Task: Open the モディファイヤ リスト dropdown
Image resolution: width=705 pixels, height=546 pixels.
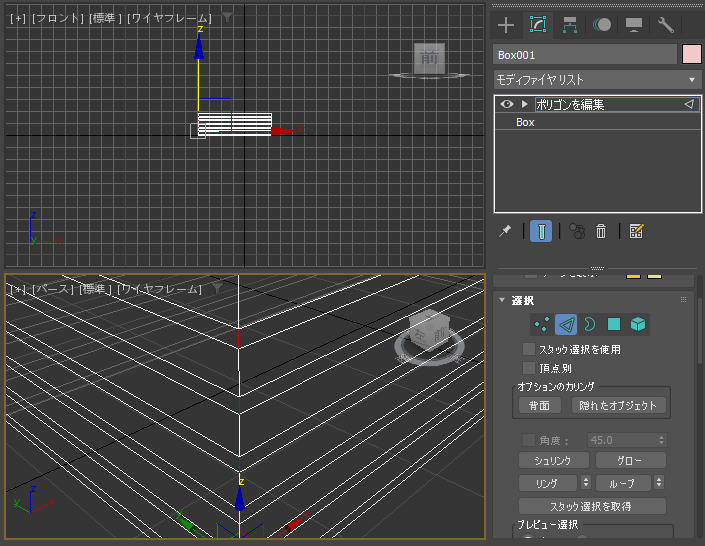Action: pos(597,80)
